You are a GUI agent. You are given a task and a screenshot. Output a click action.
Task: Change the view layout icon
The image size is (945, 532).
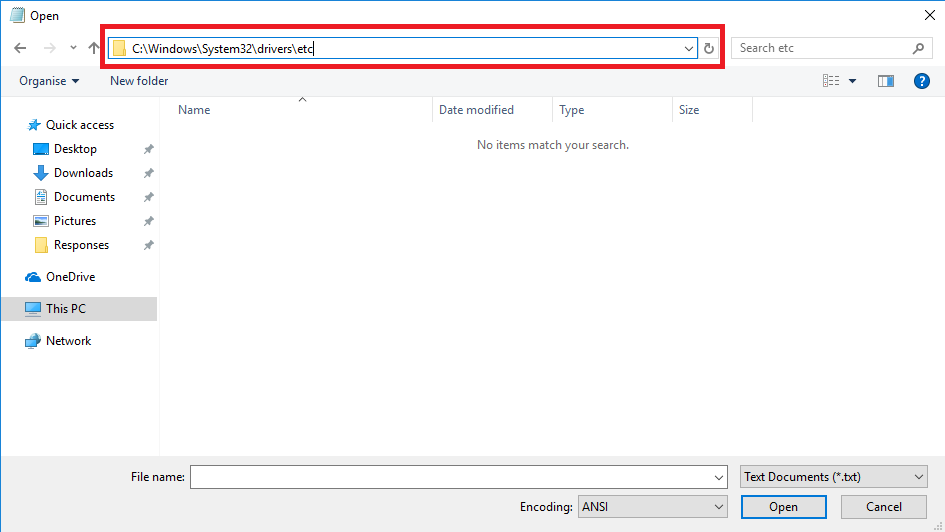831,81
